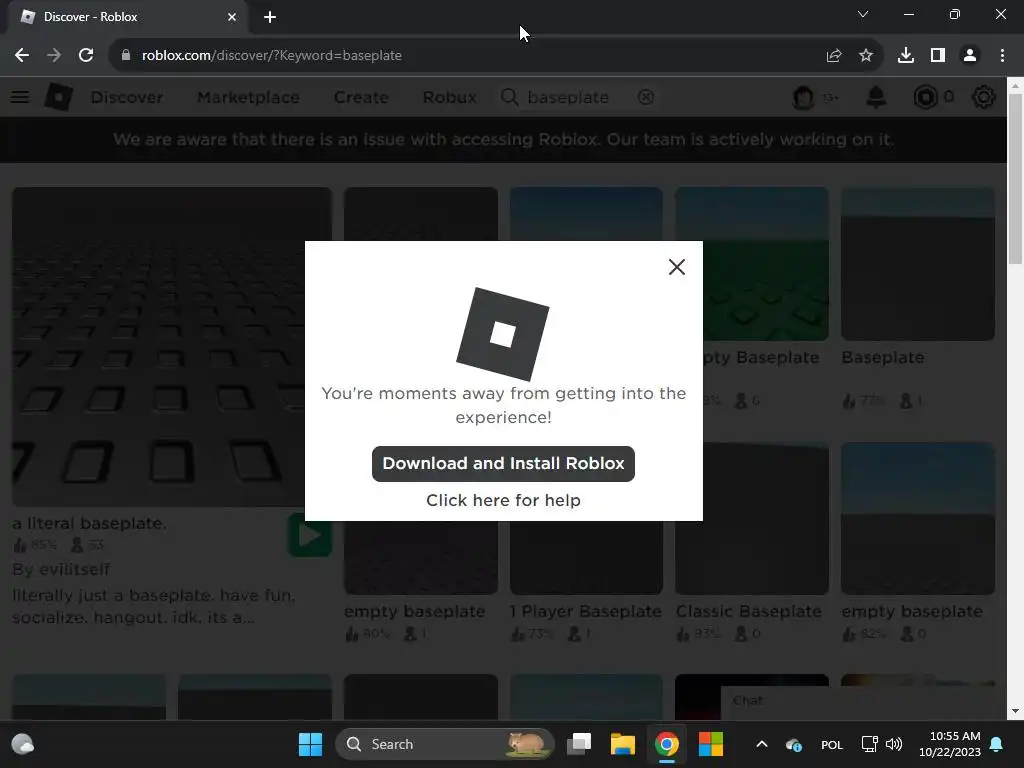This screenshot has width=1024, height=768.
Task: Open the weather widget icon
Action: pyautogui.click(x=23, y=744)
